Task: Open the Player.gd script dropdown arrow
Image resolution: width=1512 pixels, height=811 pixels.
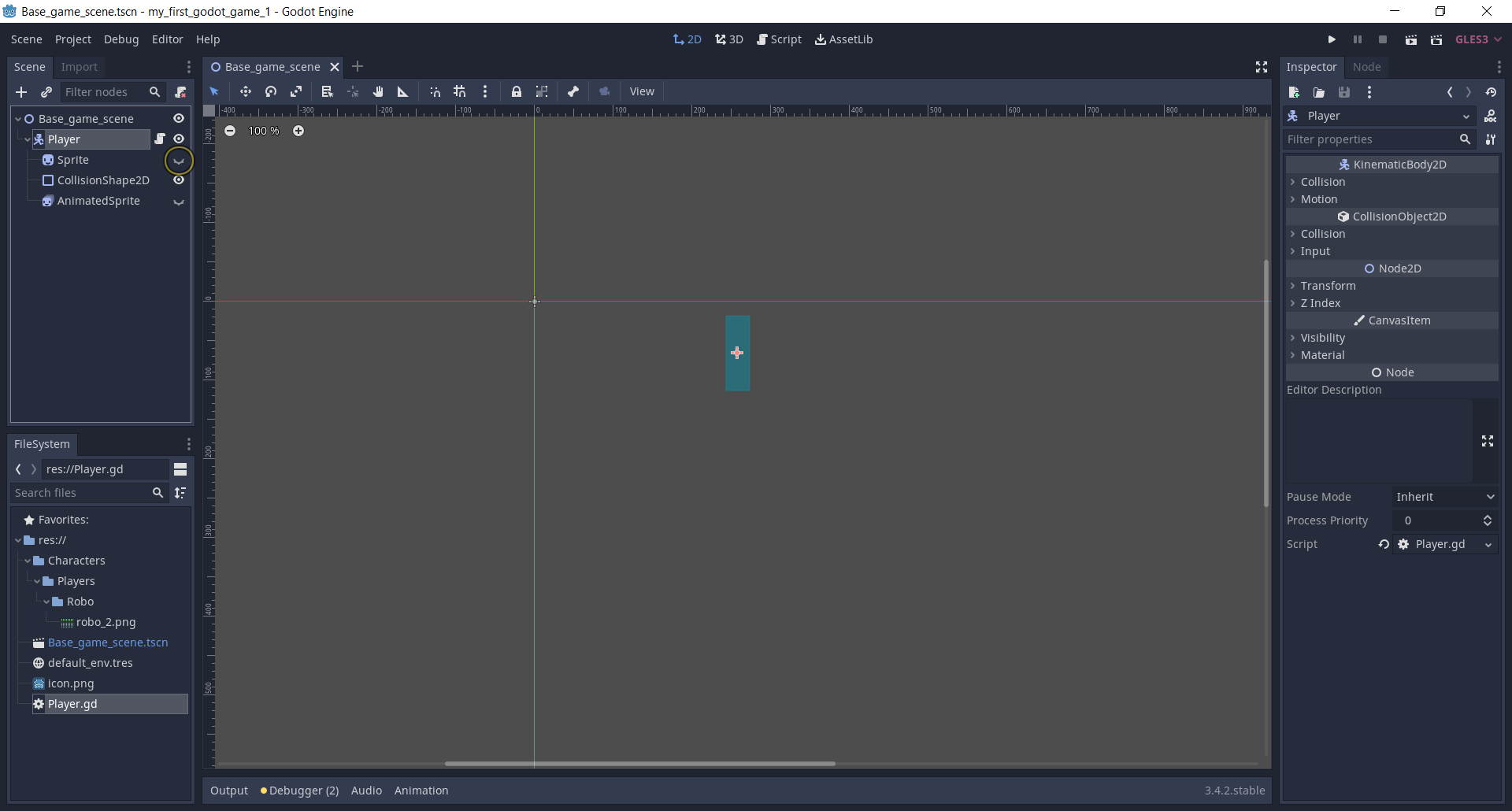Action: (x=1488, y=544)
